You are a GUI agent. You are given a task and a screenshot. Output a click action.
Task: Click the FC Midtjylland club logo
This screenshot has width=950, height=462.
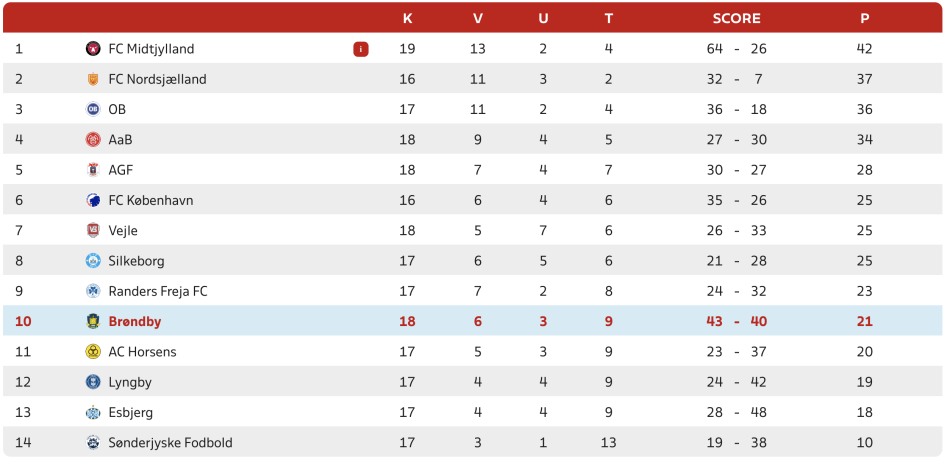click(x=93, y=49)
